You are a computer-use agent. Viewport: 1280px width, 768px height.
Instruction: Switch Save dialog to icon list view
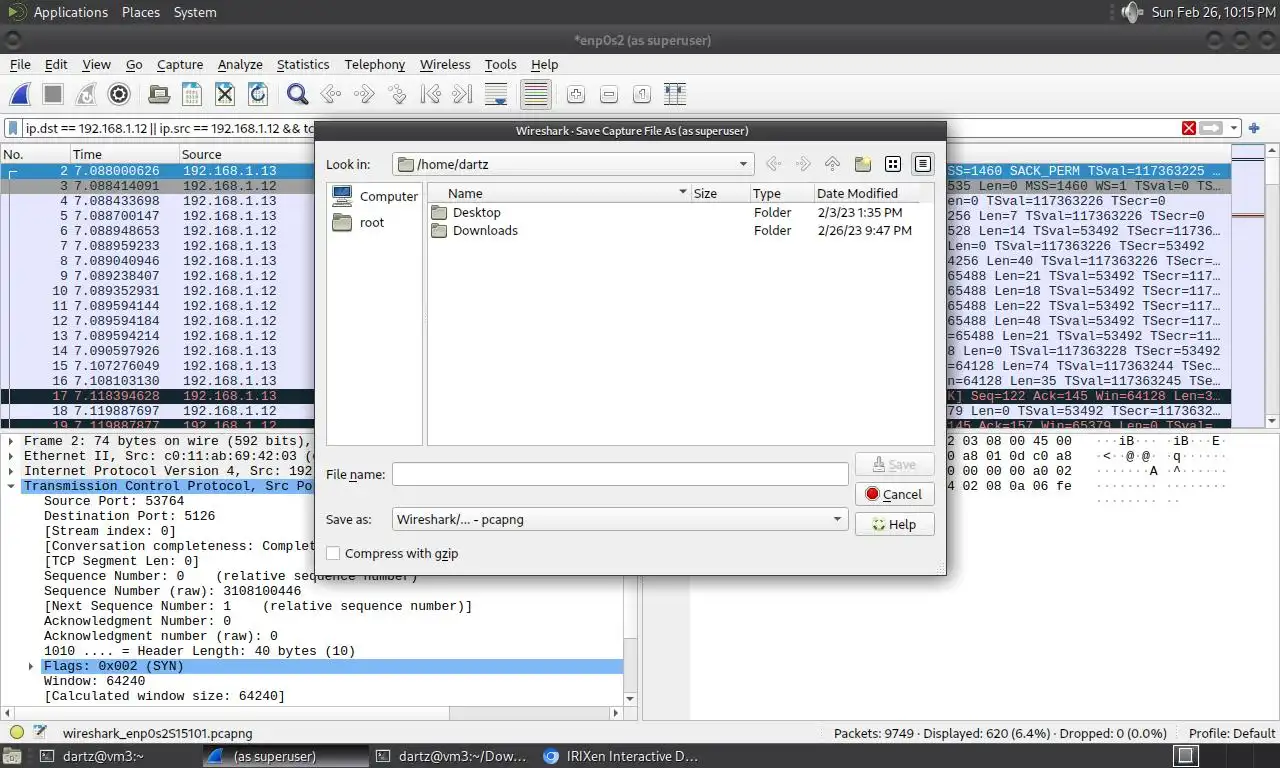pyautogui.click(x=893, y=164)
